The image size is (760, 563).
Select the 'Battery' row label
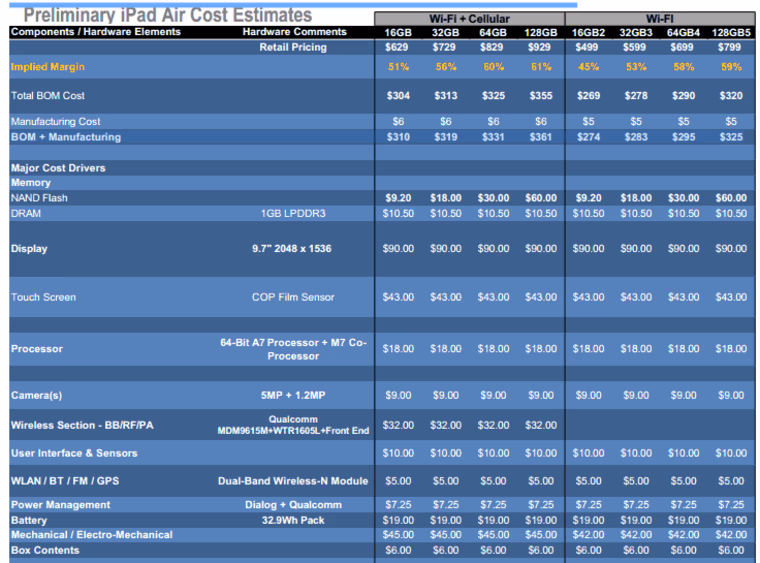pyautogui.click(x=29, y=520)
